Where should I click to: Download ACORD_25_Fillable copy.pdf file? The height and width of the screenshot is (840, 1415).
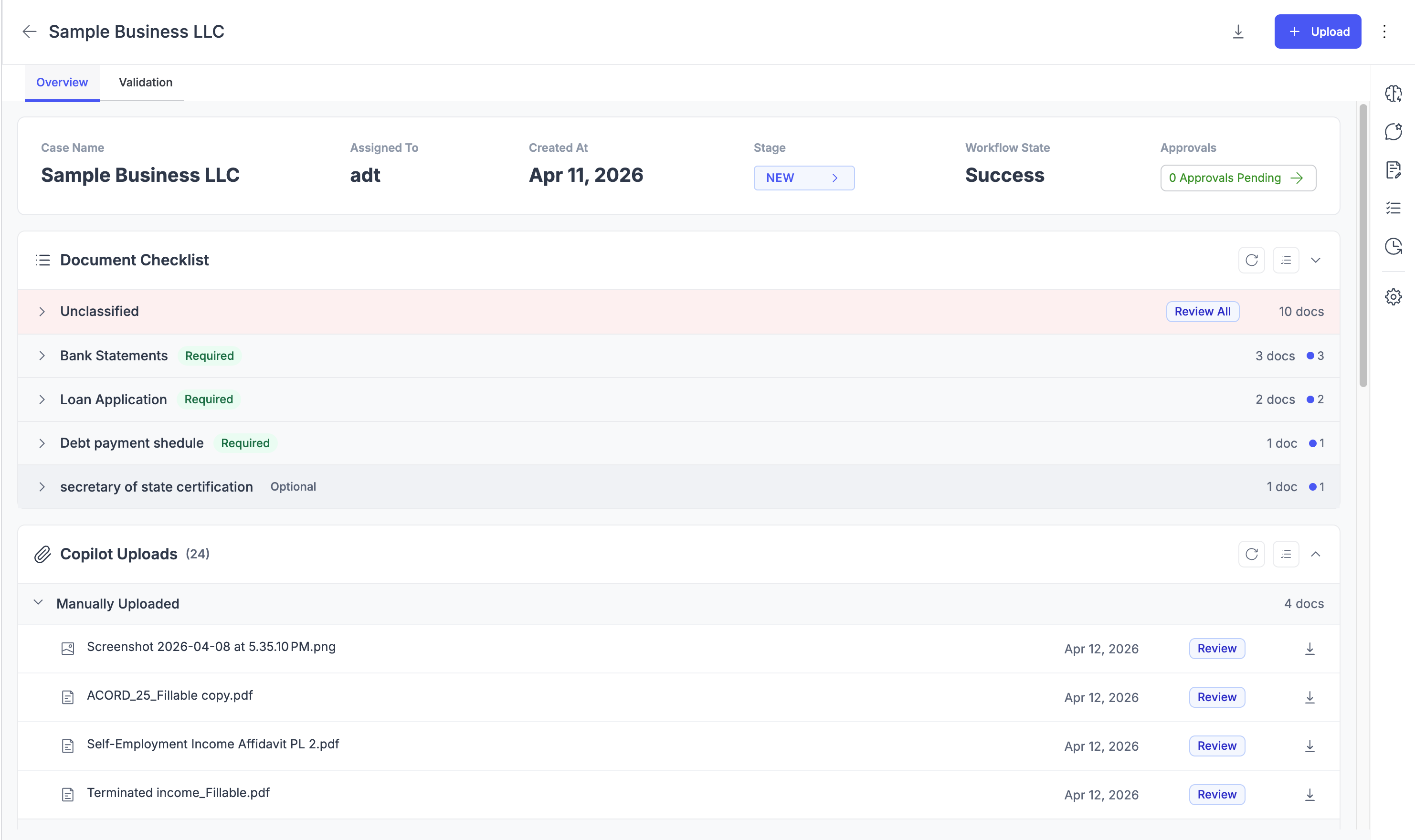click(1309, 697)
